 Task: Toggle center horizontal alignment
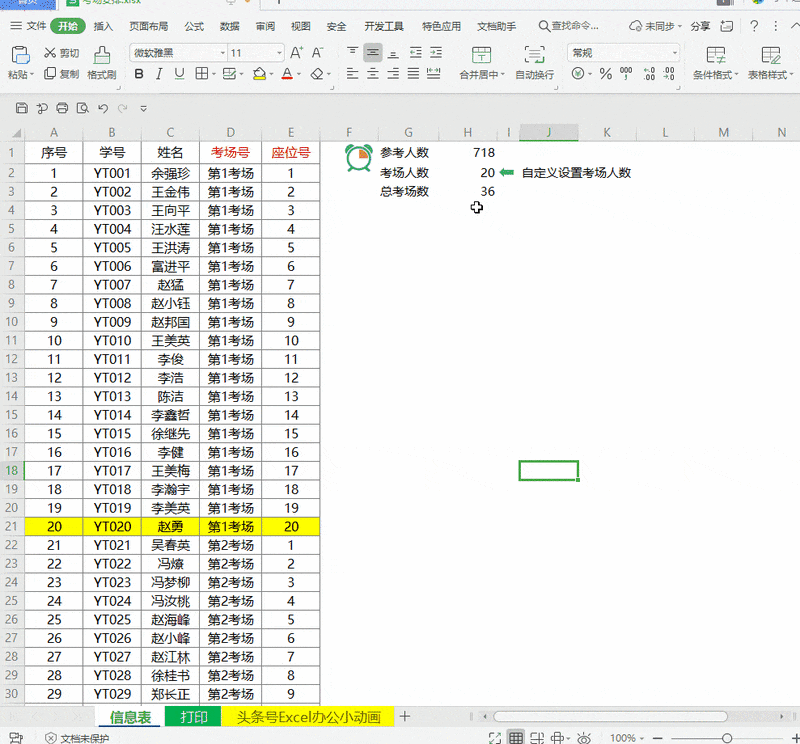[x=372, y=73]
